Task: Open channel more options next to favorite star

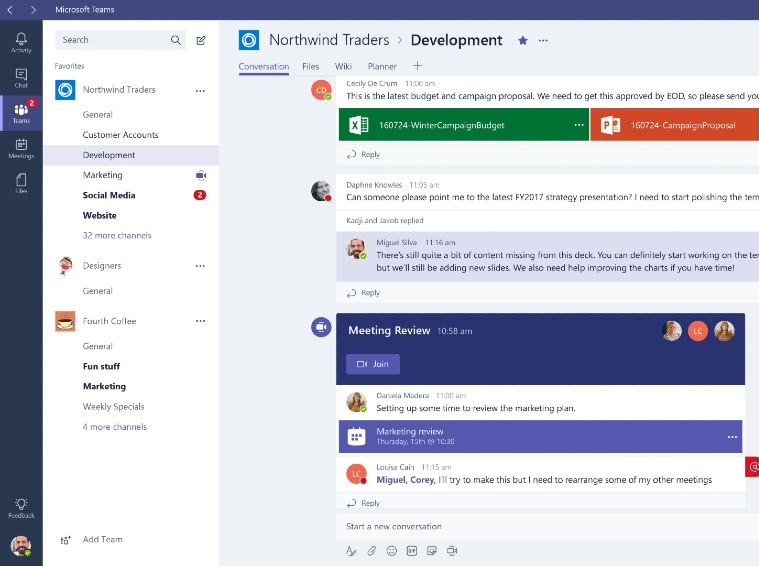Action: pos(543,40)
